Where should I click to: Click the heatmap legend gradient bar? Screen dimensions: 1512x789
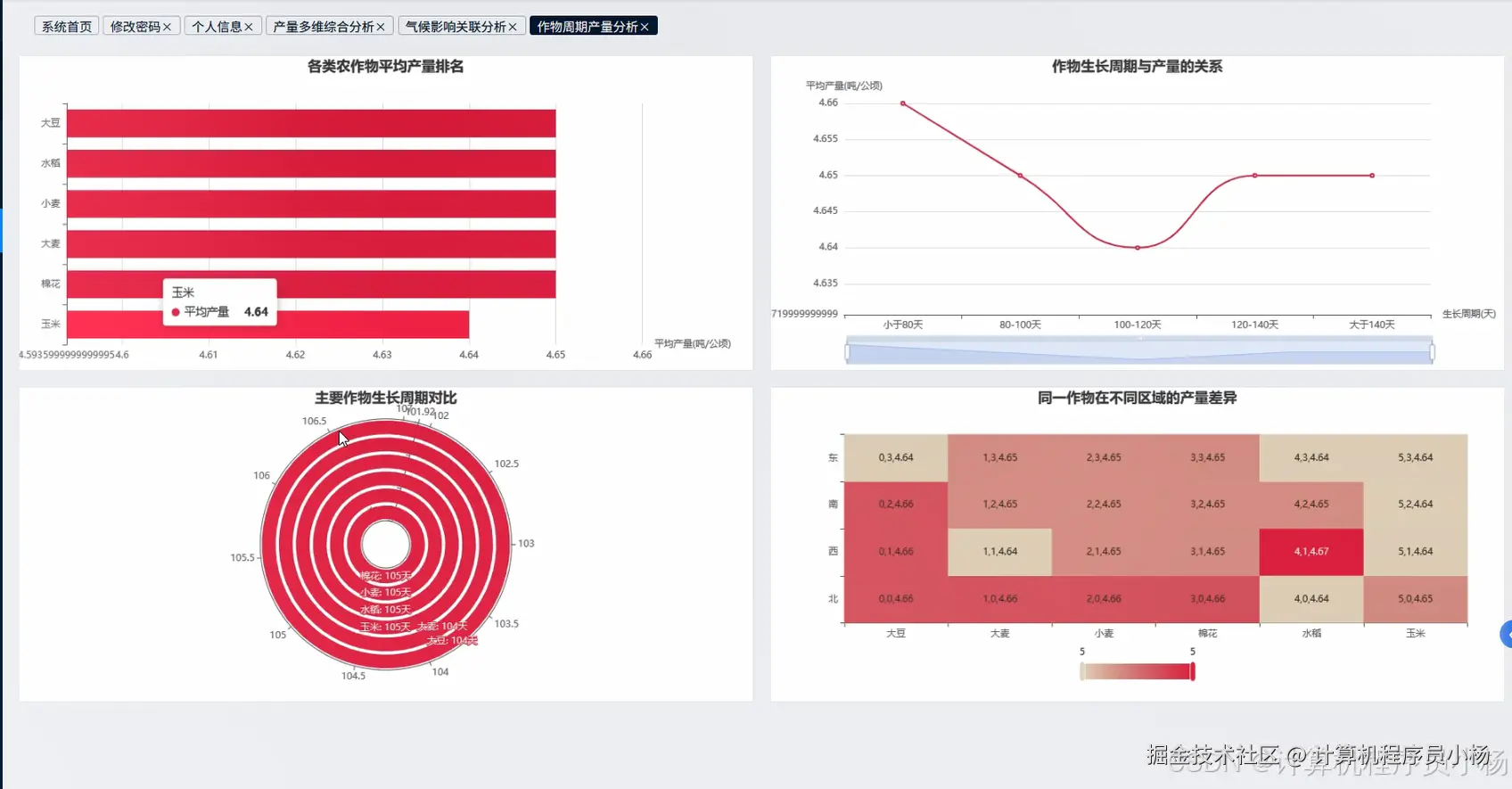pos(1137,671)
